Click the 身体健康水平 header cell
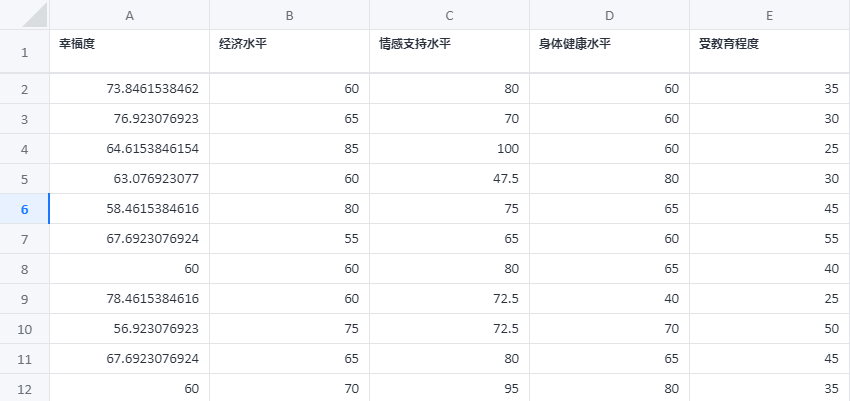 [609, 51]
